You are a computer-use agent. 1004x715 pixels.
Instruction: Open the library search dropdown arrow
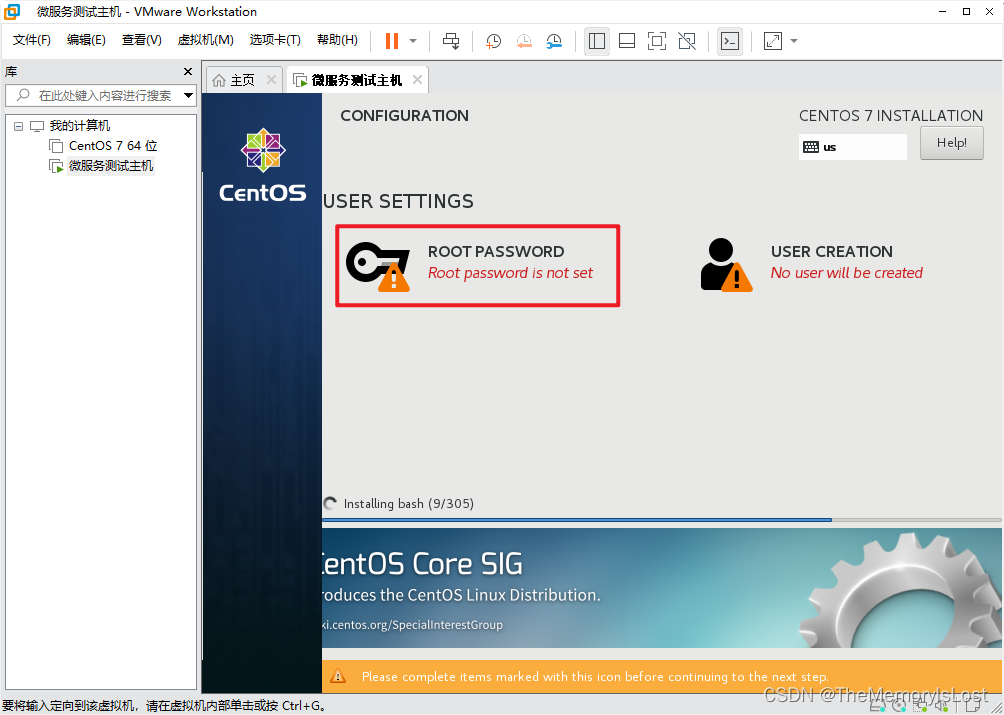pos(188,95)
